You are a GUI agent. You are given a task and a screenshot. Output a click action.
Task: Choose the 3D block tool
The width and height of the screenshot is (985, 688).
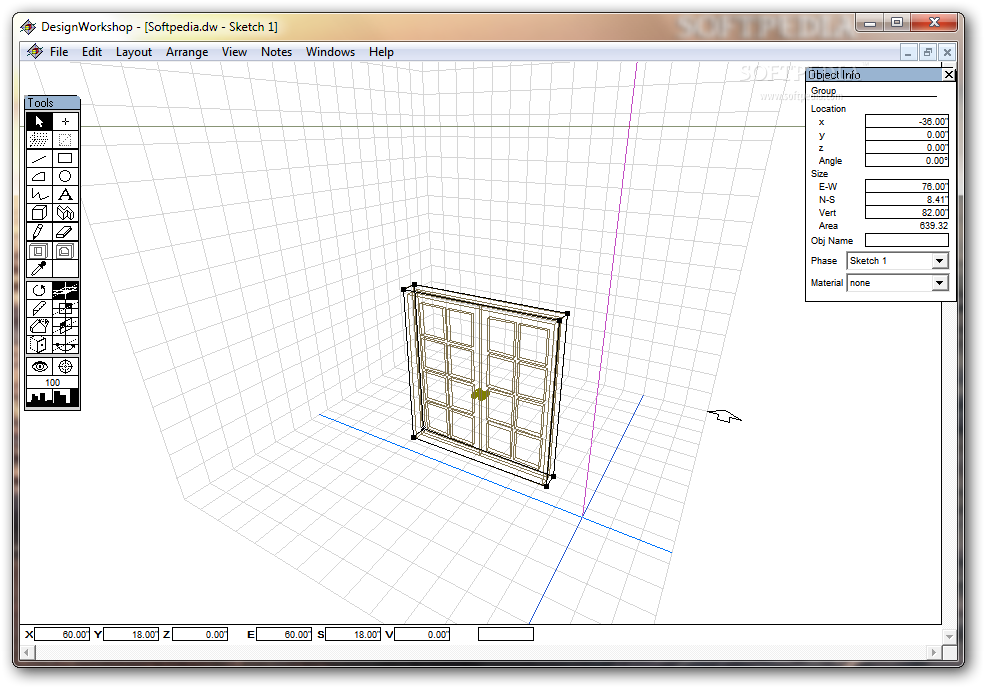pyautogui.click(x=39, y=213)
